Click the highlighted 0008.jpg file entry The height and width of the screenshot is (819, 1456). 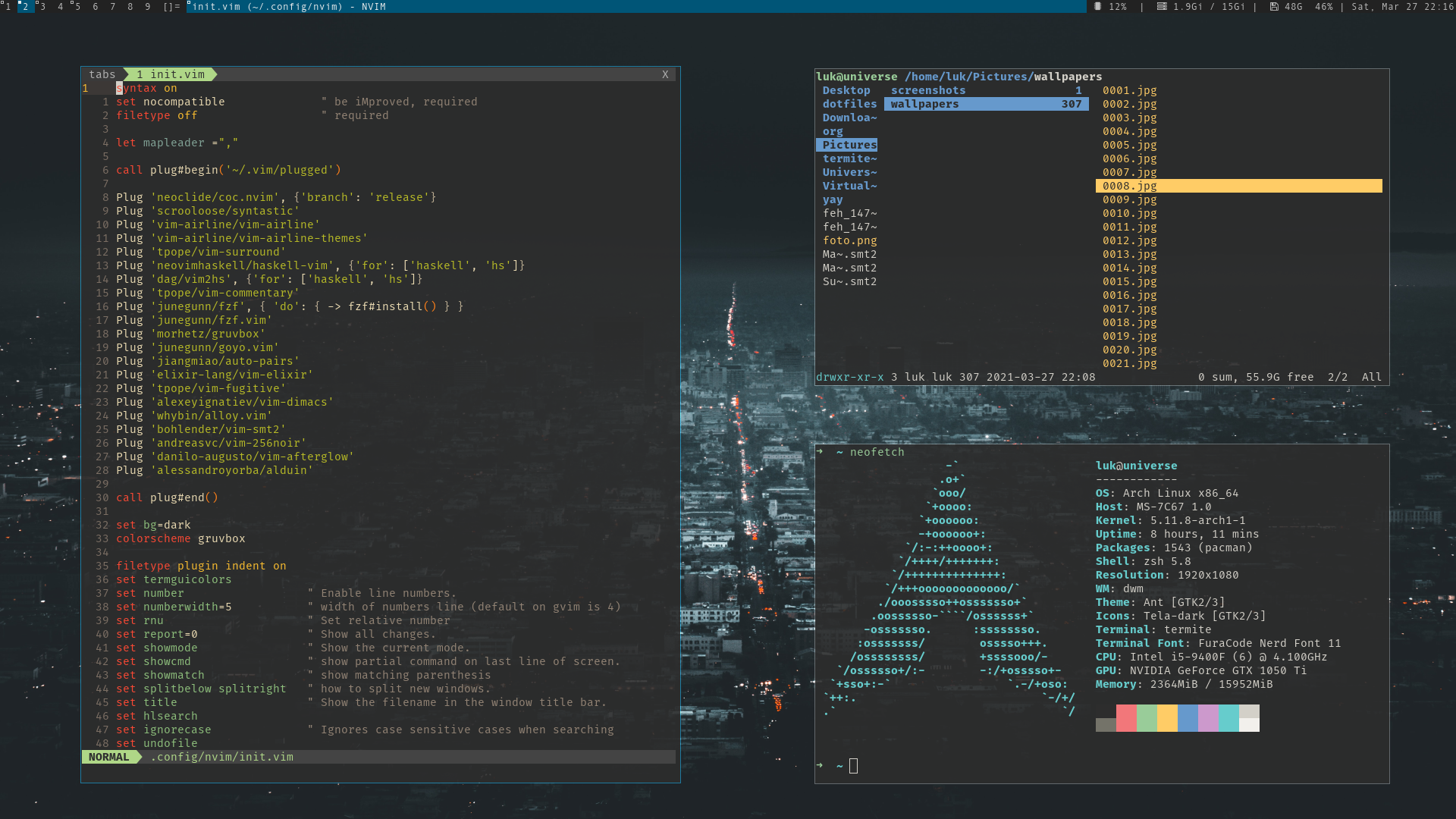[x=1129, y=186]
